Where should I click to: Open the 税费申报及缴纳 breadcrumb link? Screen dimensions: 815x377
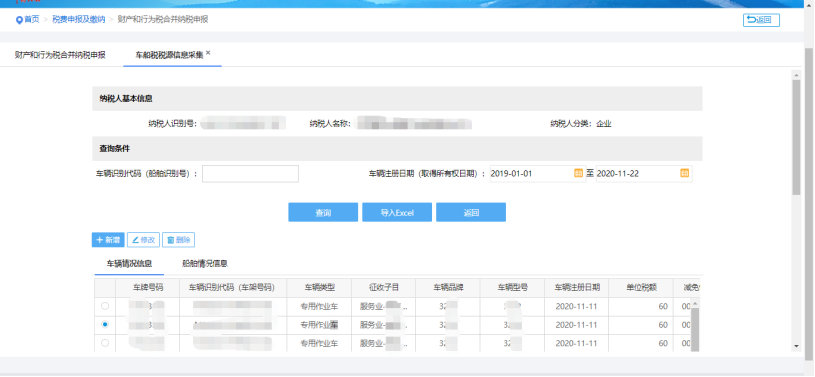[x=78, y=19]
